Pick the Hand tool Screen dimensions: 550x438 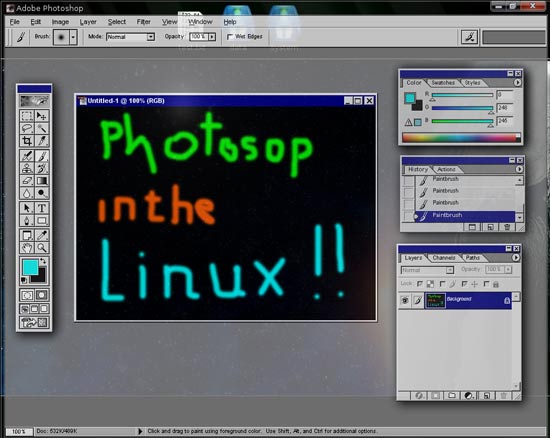pyautogui.click(x=27, y=248)
